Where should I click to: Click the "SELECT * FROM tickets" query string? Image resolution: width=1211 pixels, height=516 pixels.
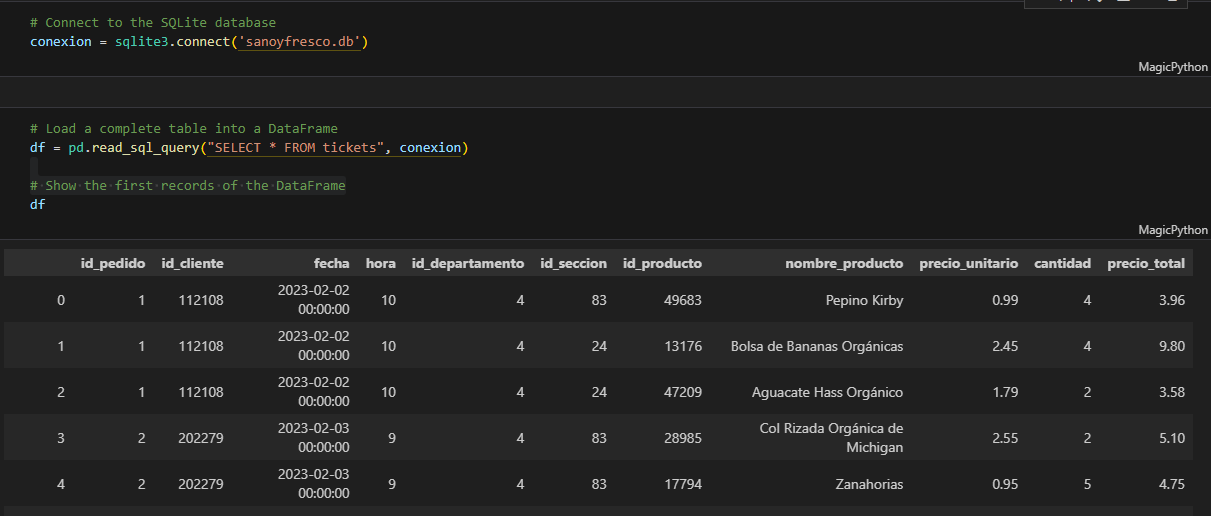[296, 148]
